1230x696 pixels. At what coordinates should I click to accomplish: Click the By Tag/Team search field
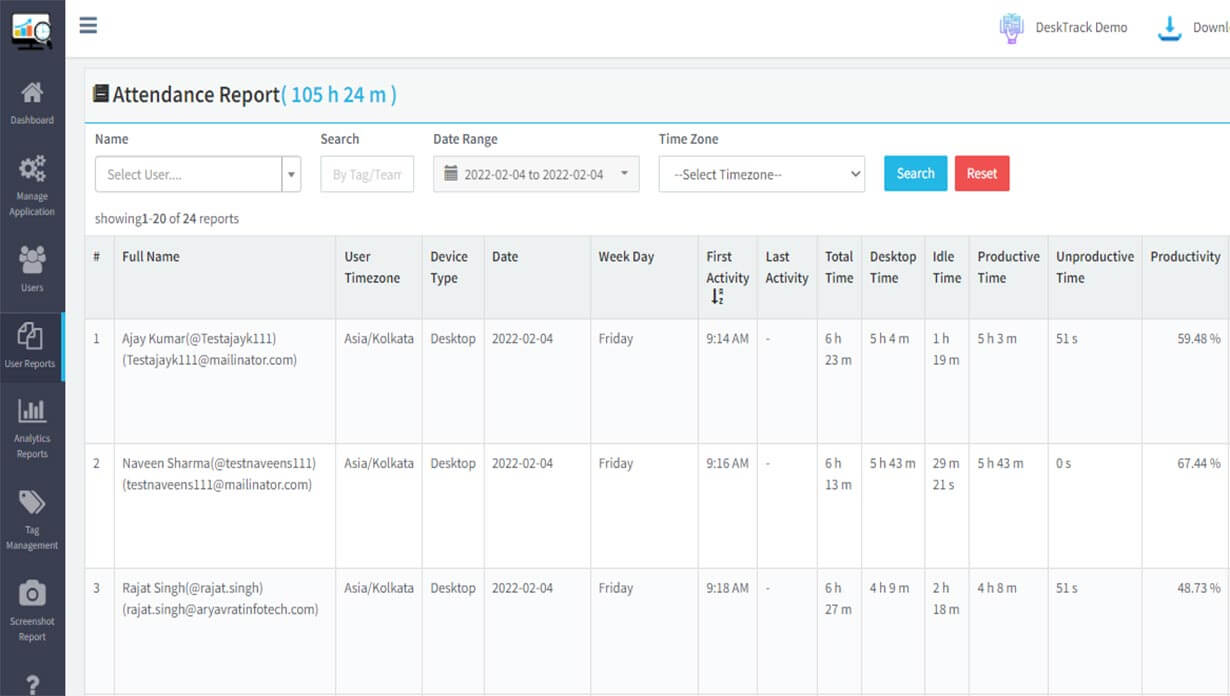[x=367, y=174]
